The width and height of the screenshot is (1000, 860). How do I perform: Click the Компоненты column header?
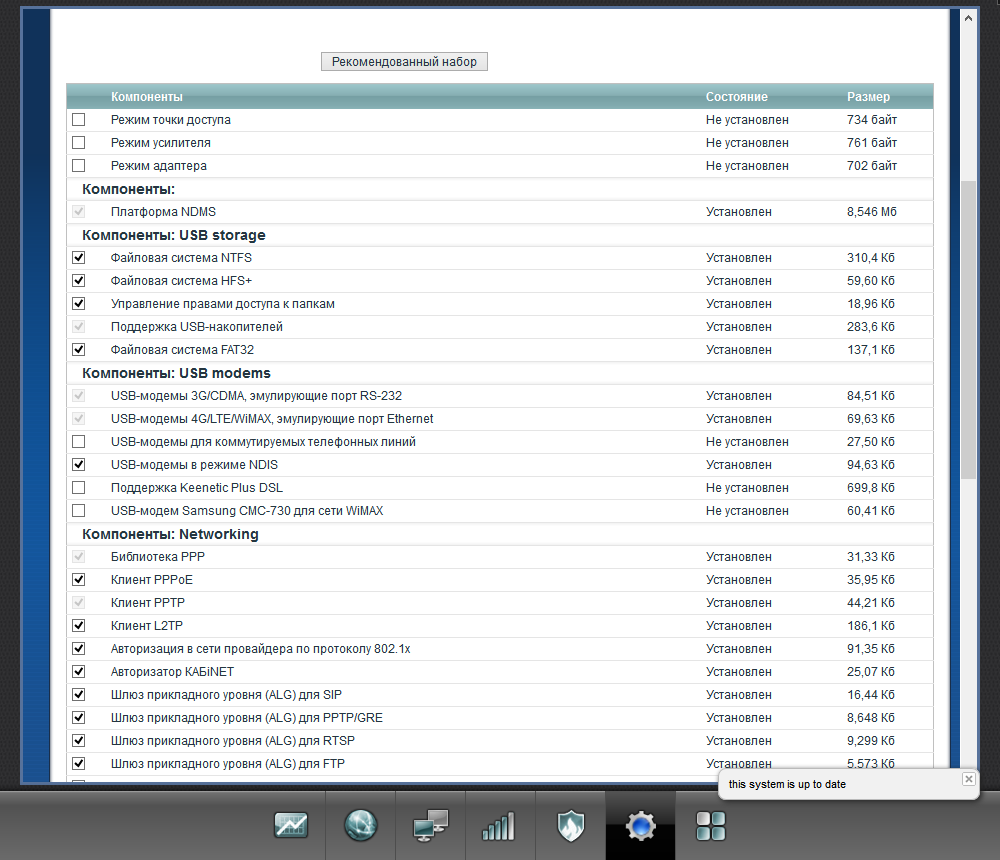coord(147,97)
